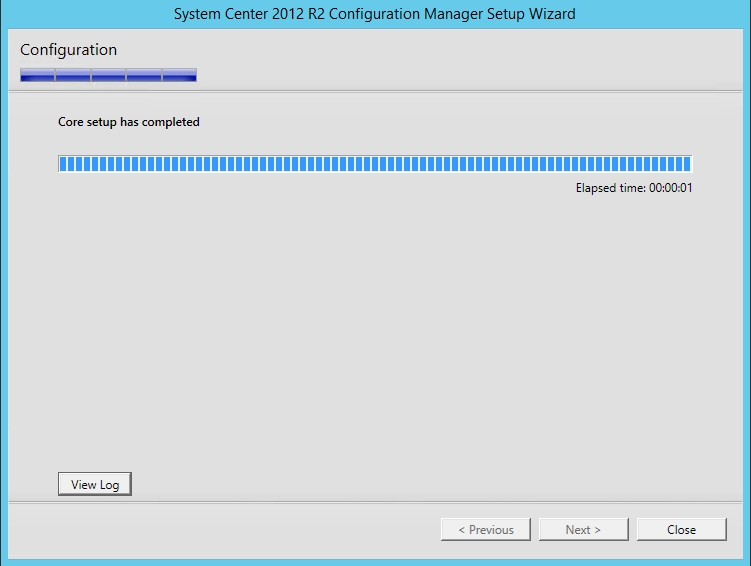This screenshot has height=566, width=751.
Task: Click the Configuration page heading
Action: click(x=68, y=50)
